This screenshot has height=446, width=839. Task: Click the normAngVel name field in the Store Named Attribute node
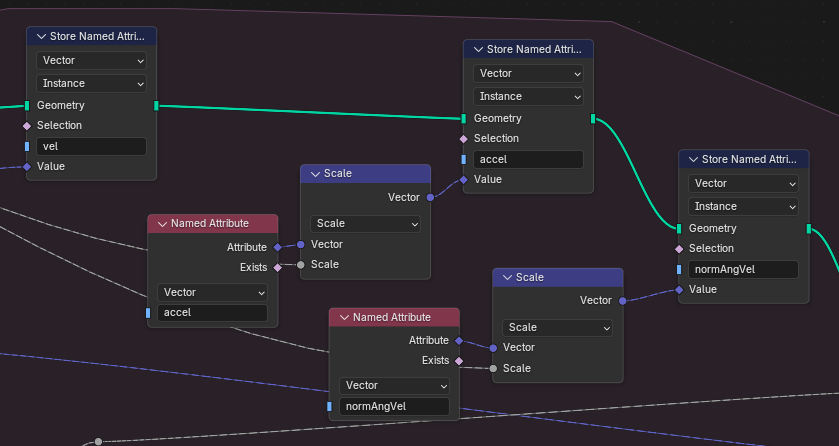pos(742,269)
